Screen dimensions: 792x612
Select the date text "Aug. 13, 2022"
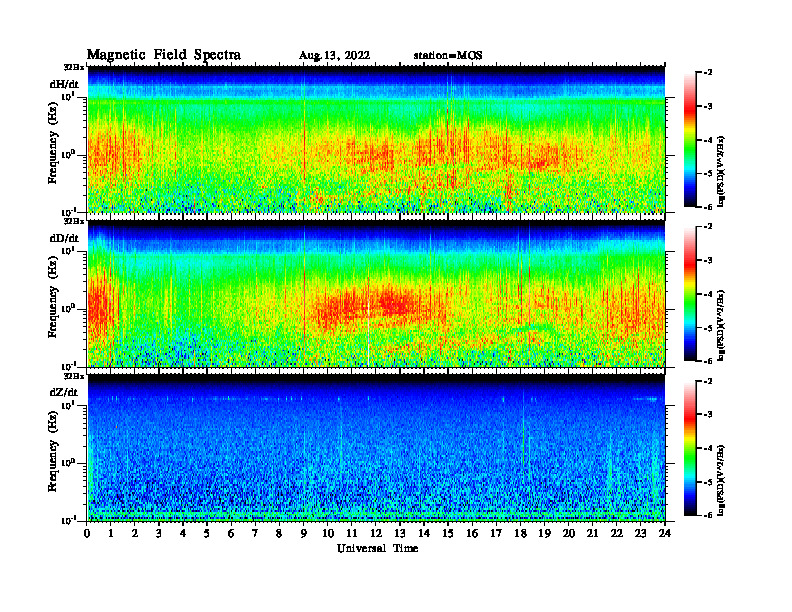pos(334,56)
